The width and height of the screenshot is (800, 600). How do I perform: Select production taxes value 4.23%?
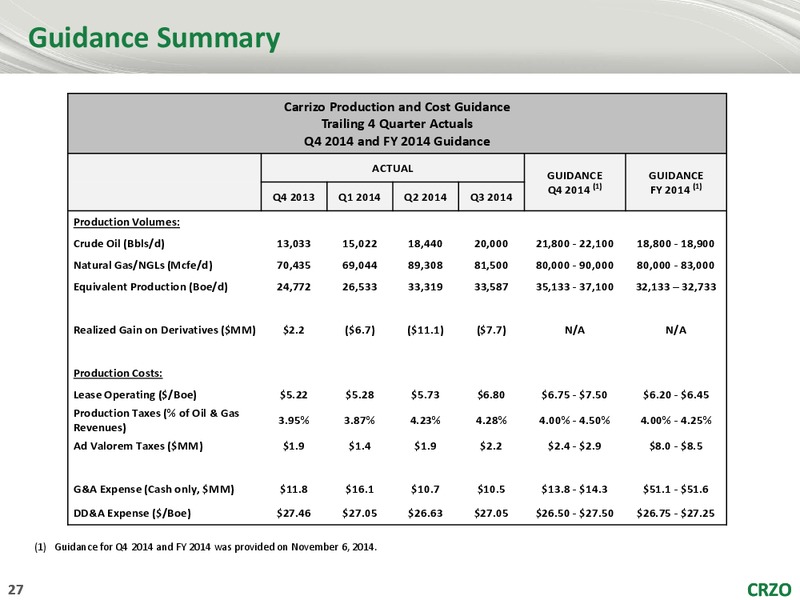(x=426, y=420)
